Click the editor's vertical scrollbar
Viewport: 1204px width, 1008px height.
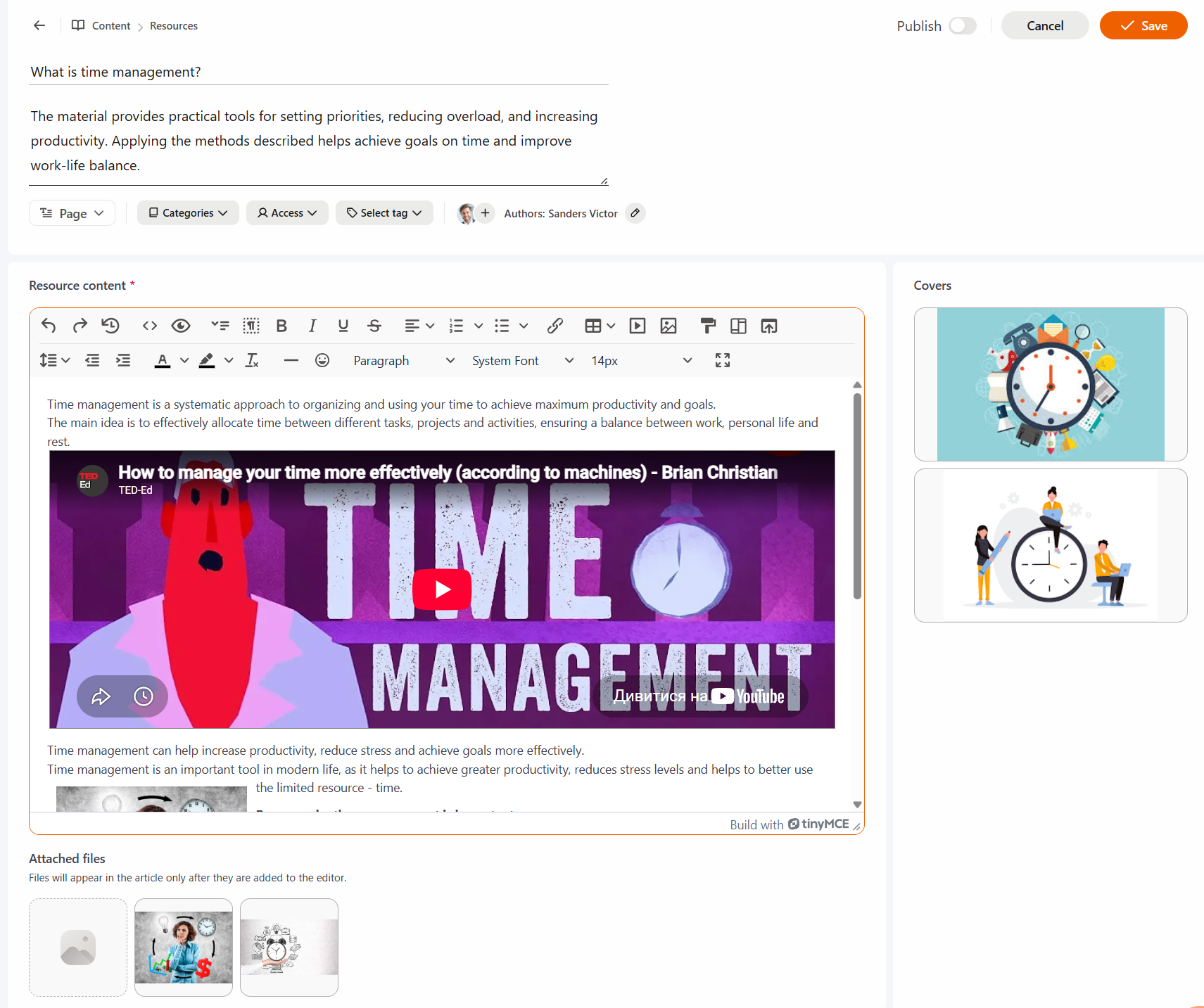[857, 495]
